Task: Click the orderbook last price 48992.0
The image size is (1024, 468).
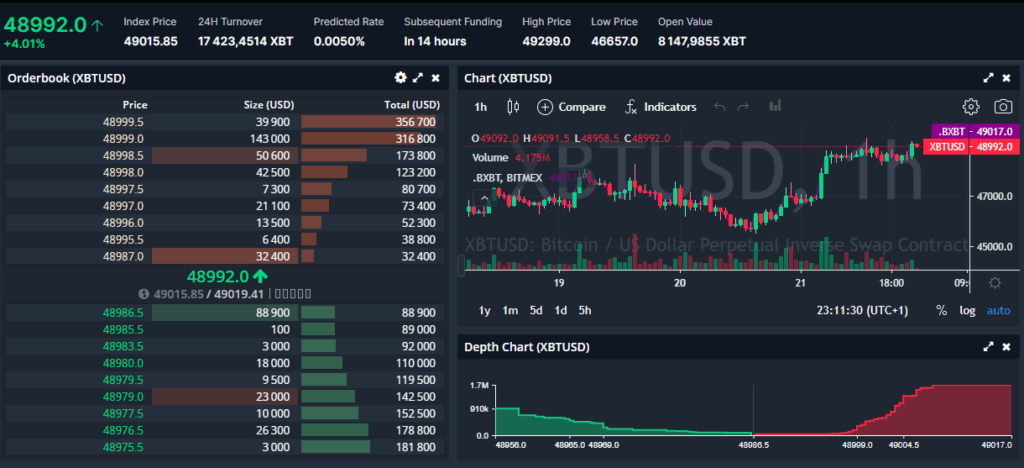Action: point(218,276)
